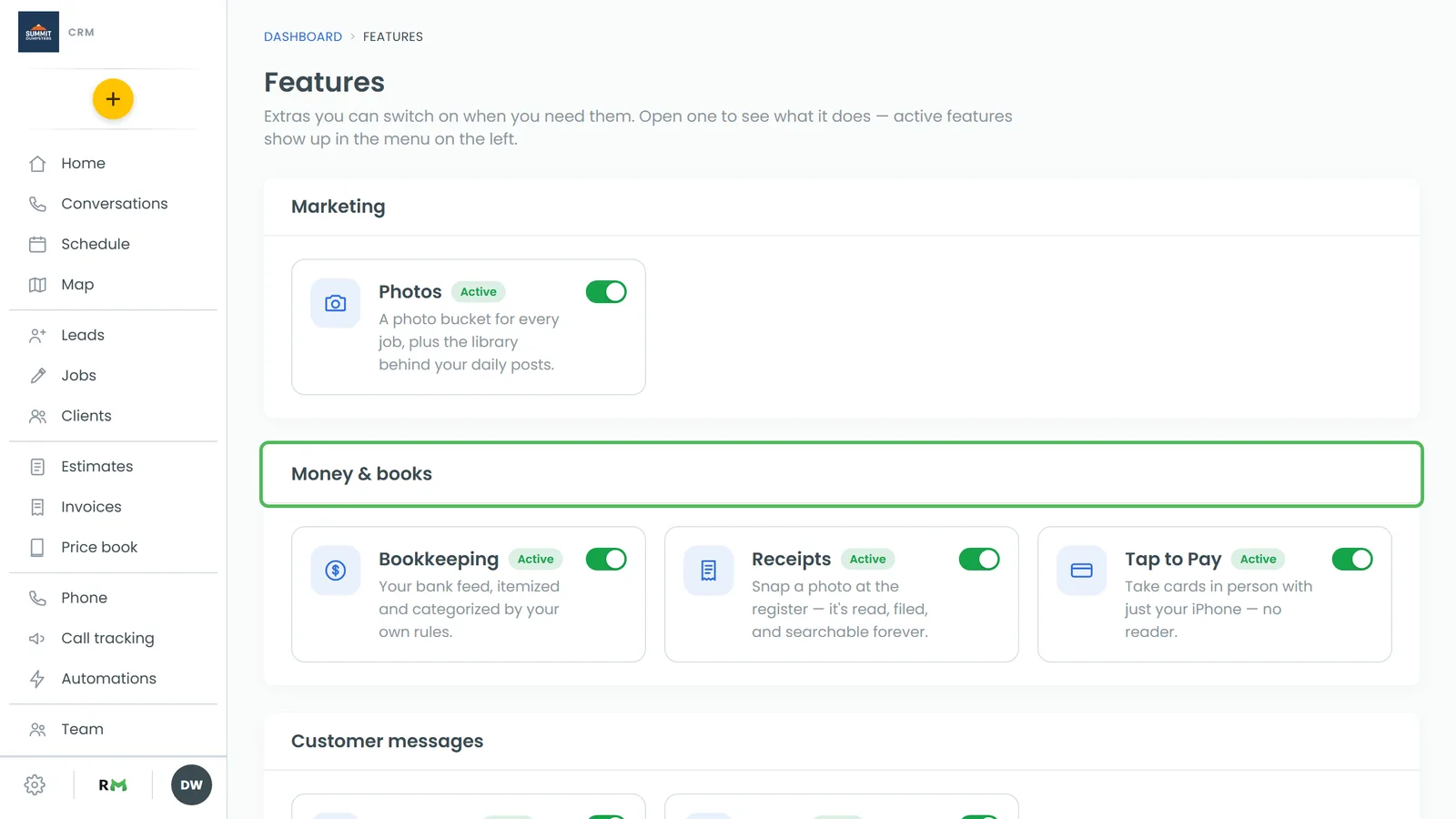This screenshot has height=819, width=1456.
Task: Click the Conversations phone icon
Action: click(37, 204)
